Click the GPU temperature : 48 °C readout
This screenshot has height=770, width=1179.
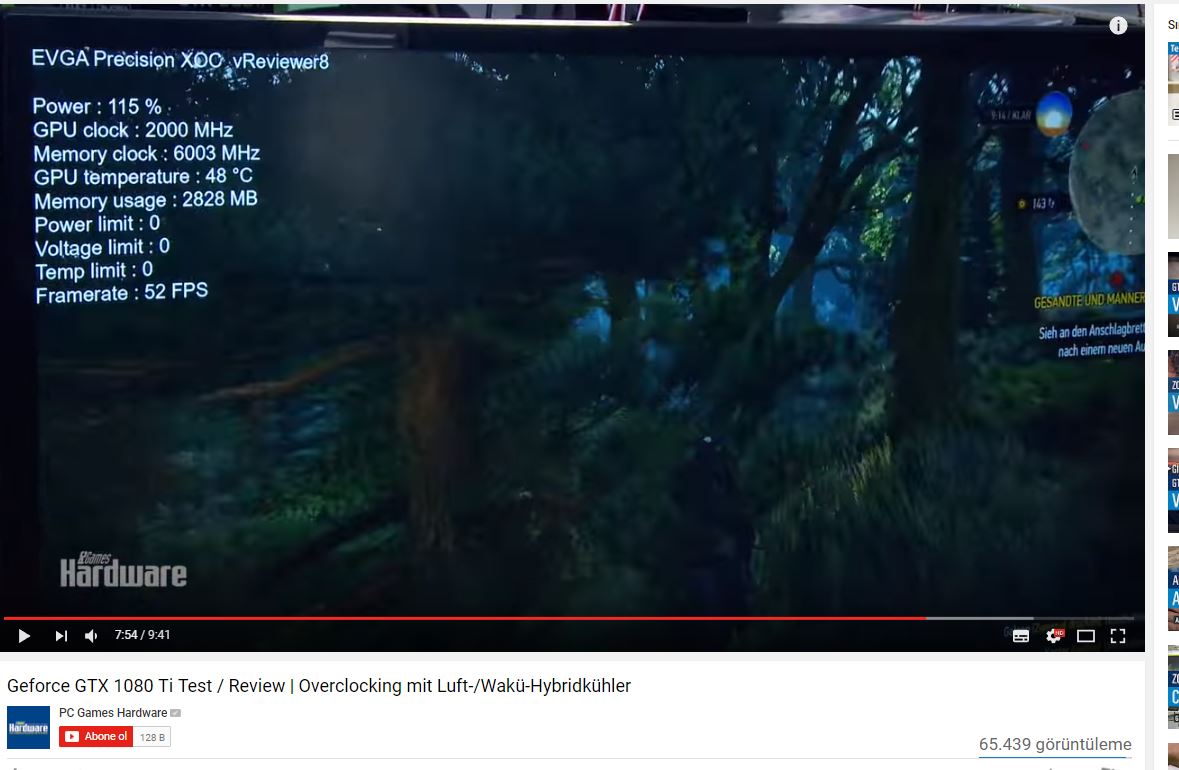144,177
